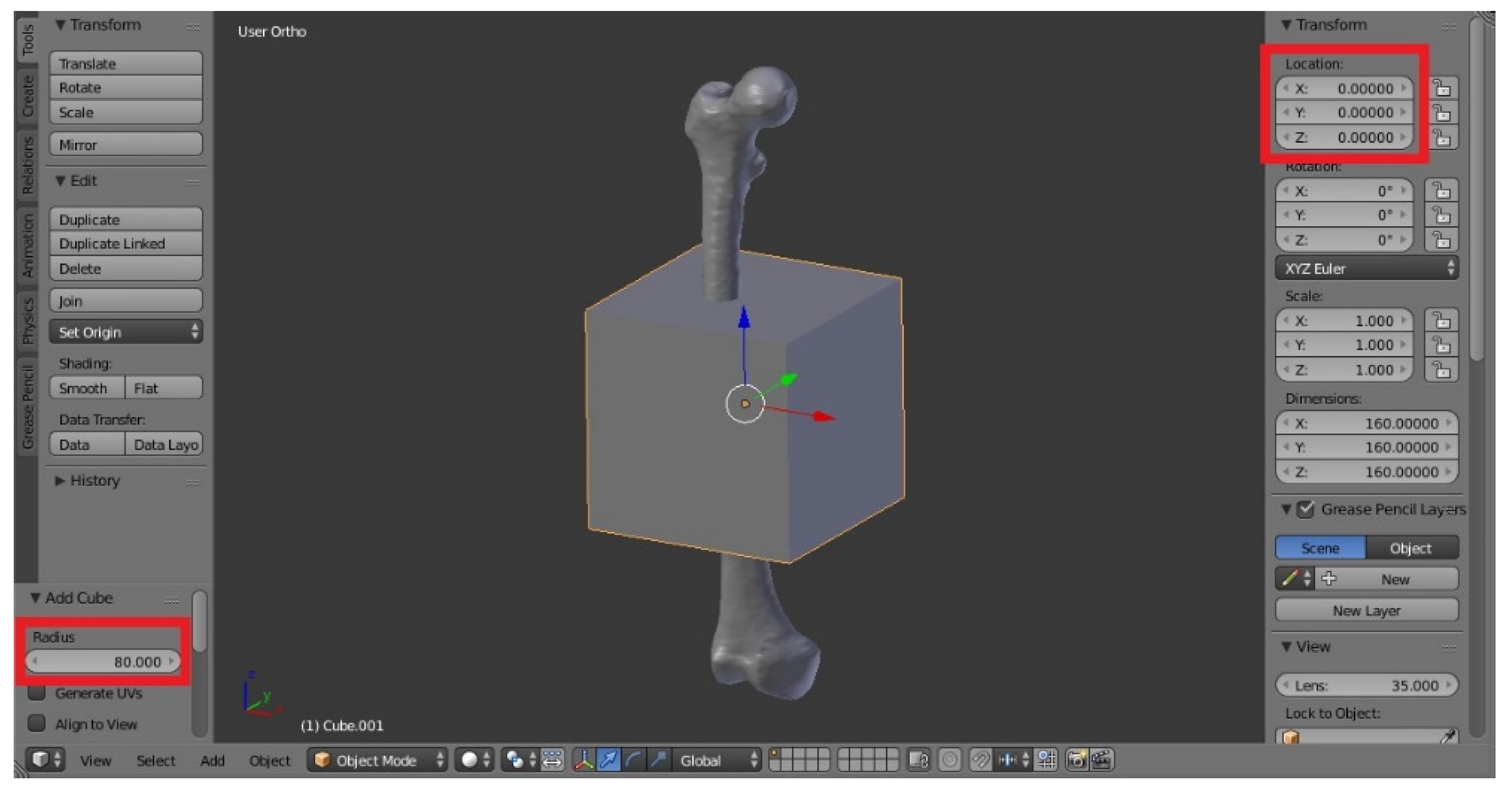Disable the Grease Pencil Layers checkbox
1512x792 pixels.
(1306, 509)
